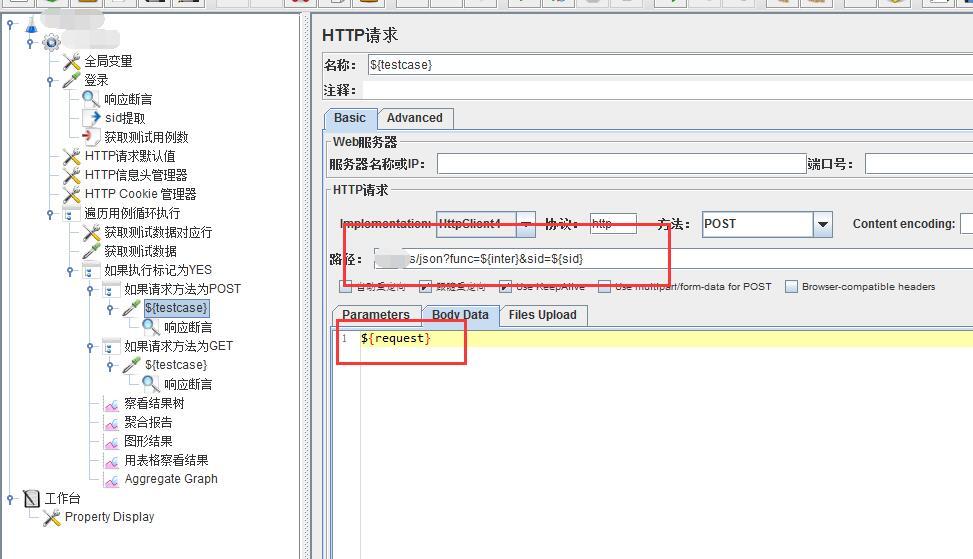The height and width of the screenshot is (559, 973).
Task: Collapse the thread group node
Action: click(x=30, y=43)
